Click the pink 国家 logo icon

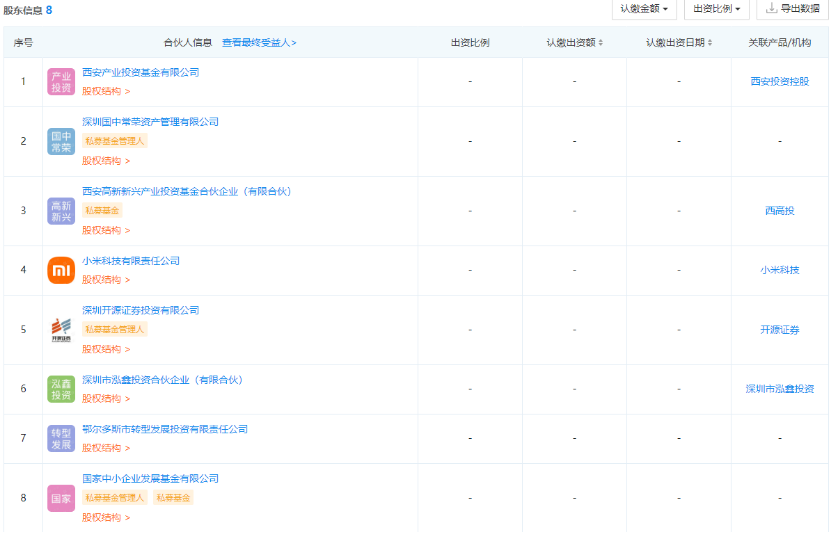(61, 498)
